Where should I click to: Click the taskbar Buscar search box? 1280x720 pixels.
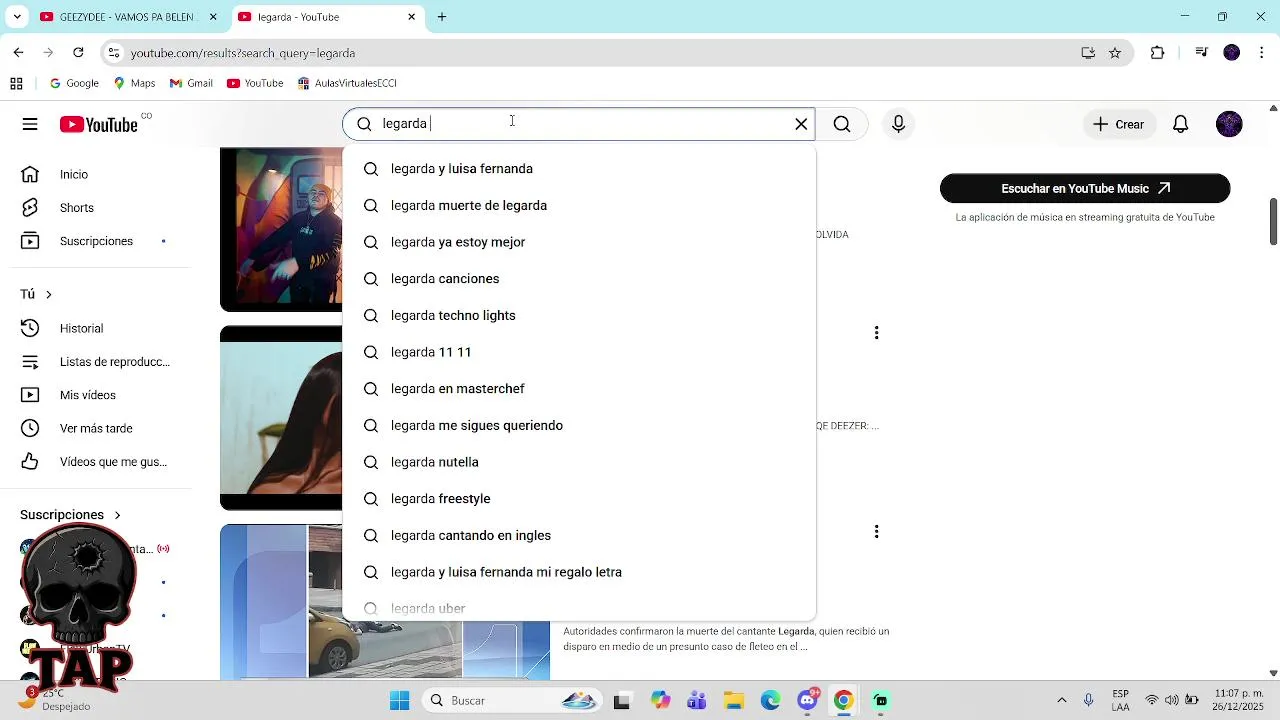(512, 700)
